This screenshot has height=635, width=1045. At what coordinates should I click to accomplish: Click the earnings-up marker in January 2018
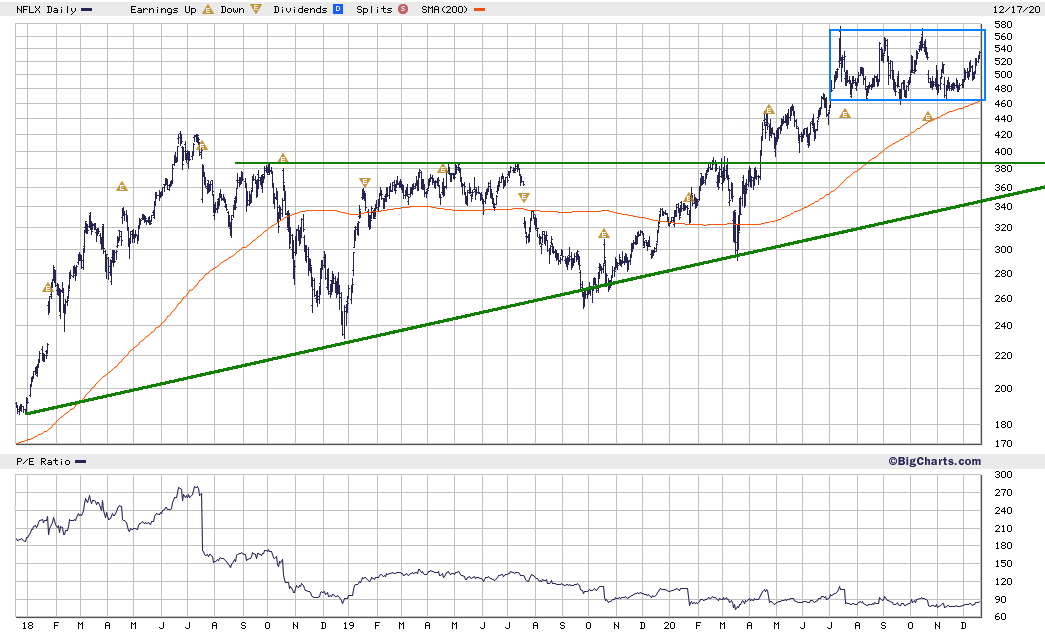coord(47,288)
